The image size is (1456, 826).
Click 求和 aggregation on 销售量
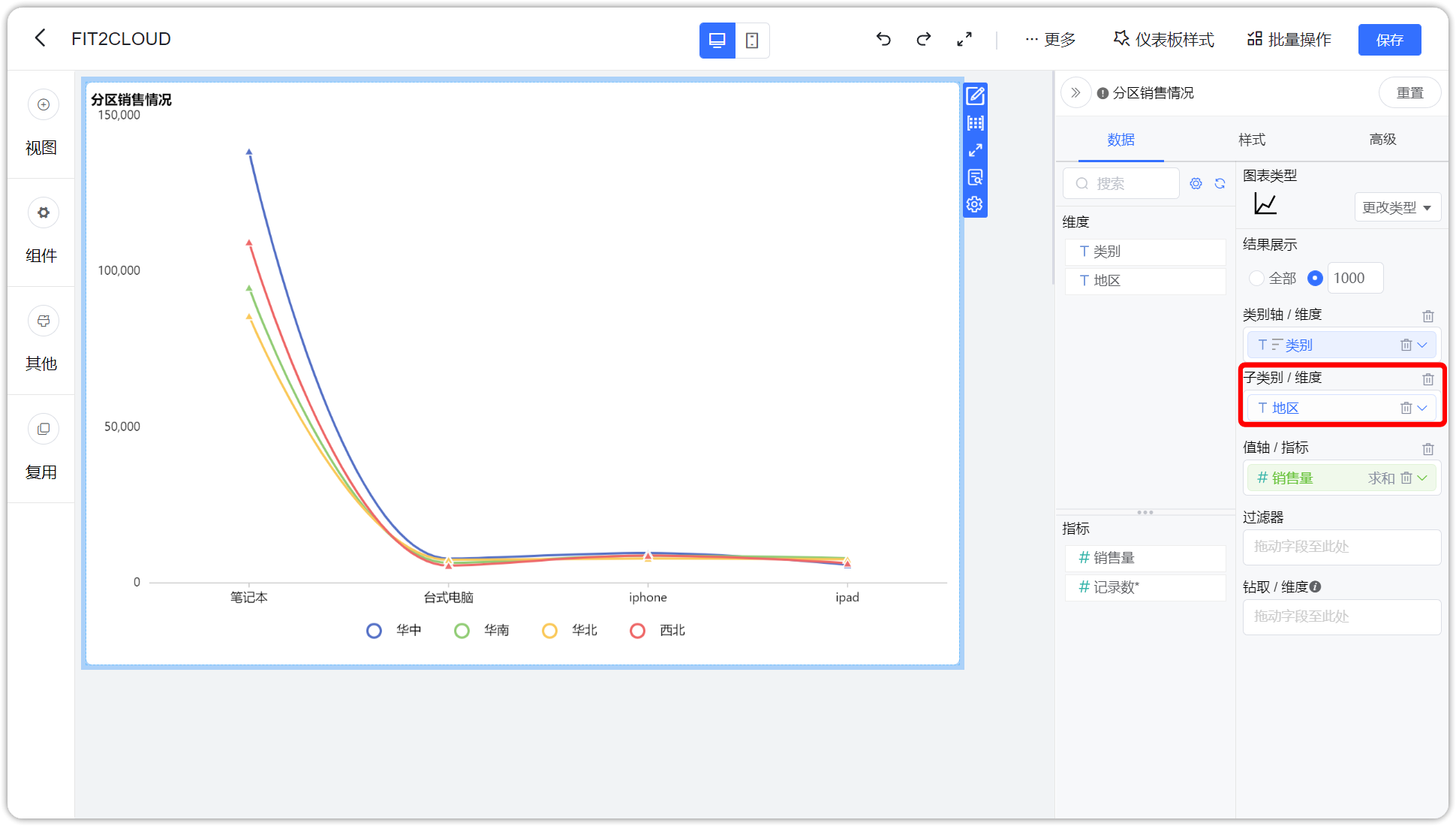[x=1381, y=478]
